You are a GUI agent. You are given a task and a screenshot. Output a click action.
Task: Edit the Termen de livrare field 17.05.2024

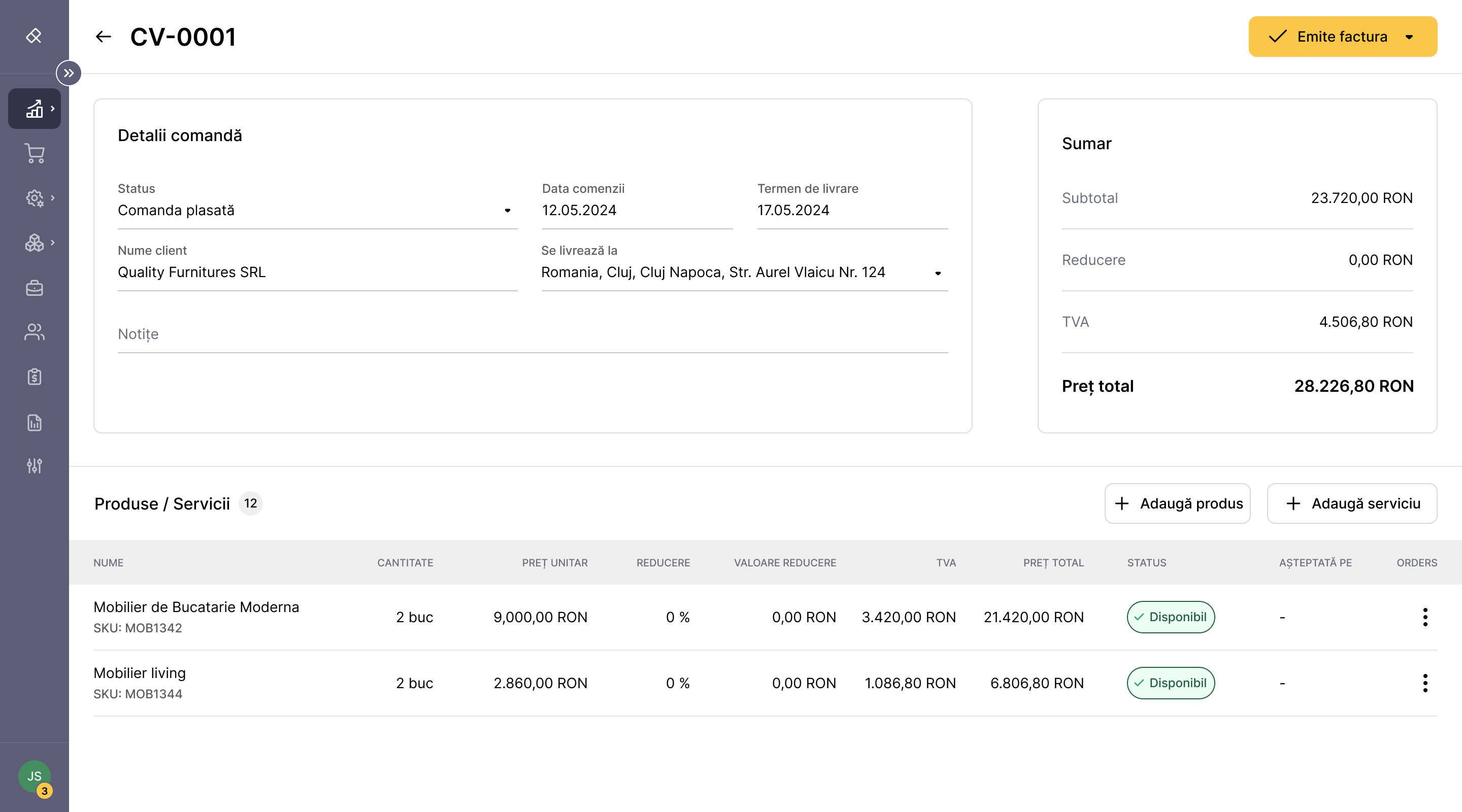852,211
